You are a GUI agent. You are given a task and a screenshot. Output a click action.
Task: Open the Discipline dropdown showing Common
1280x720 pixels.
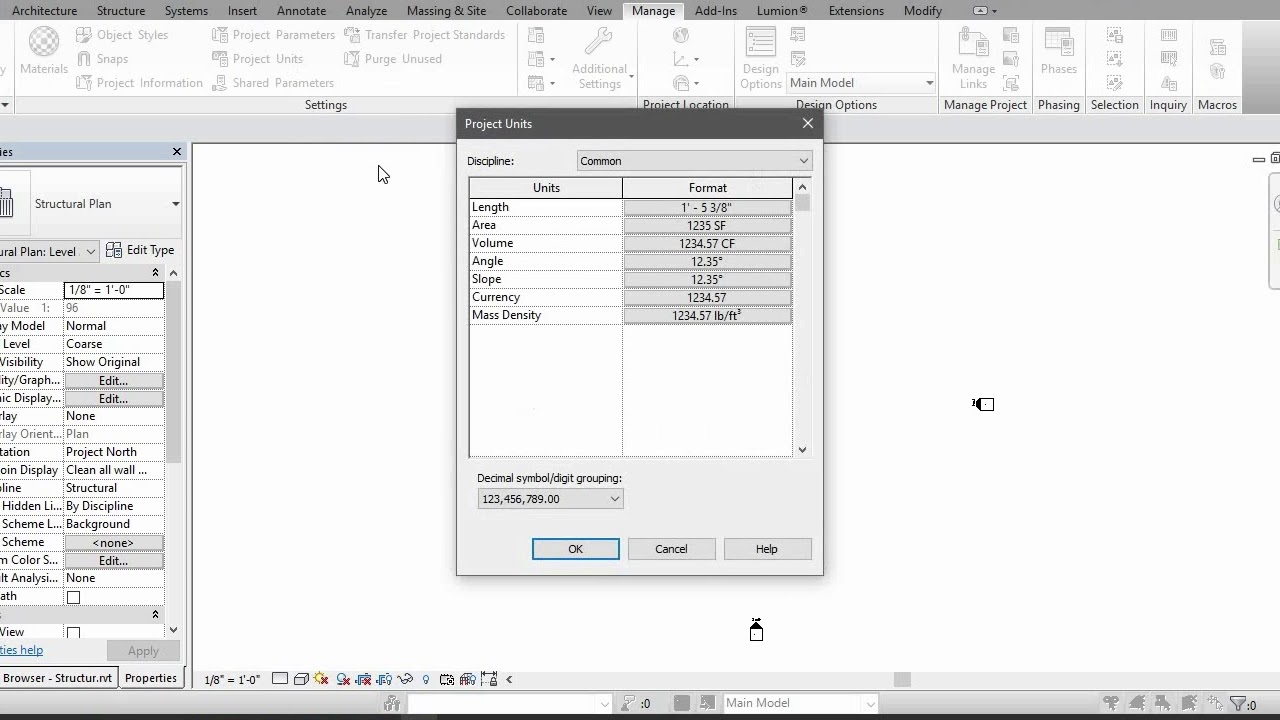click(694, 161)
